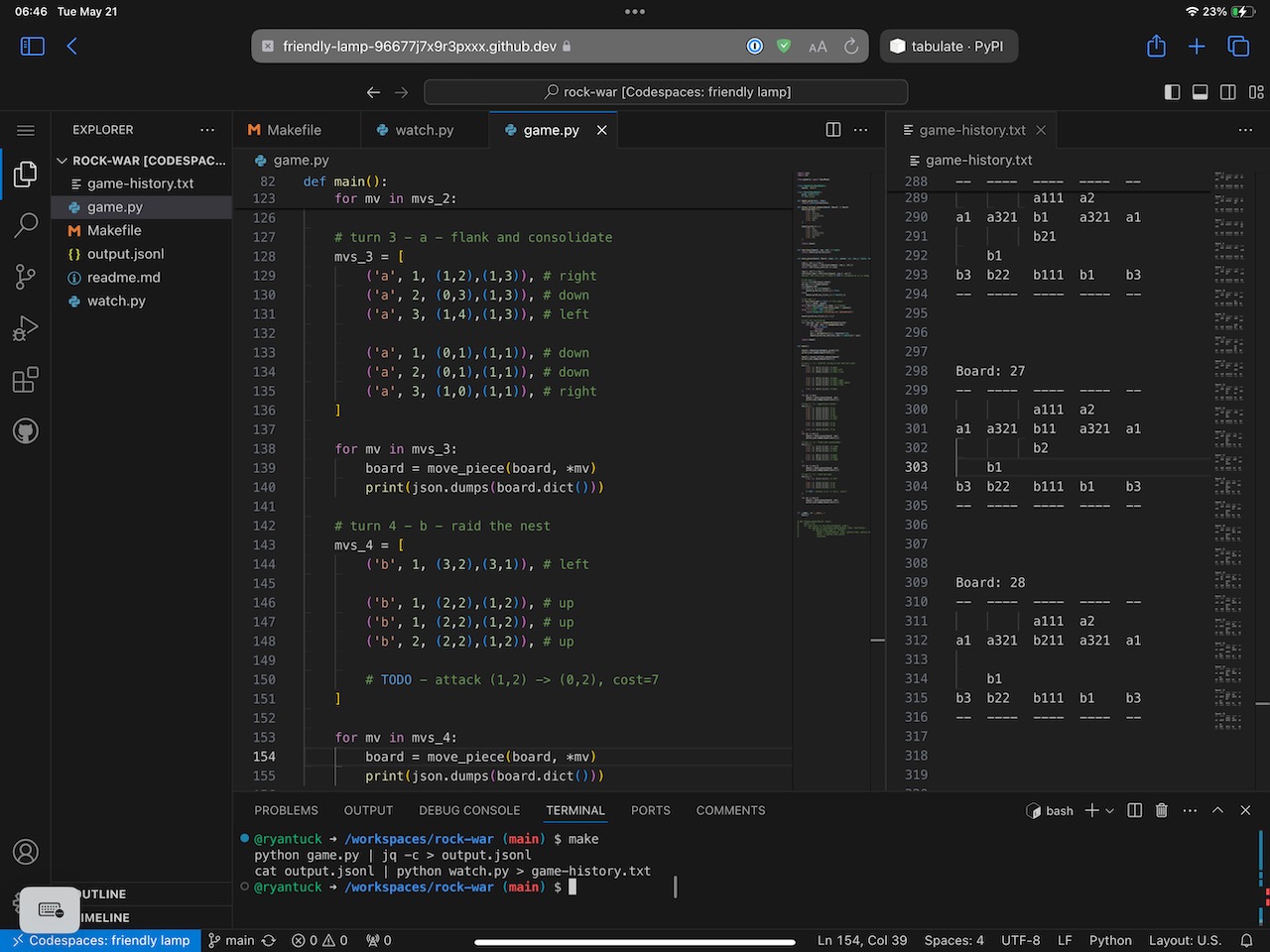Toggle the secondary sidebar visibility
The image size is (1270, 952).
pos(1227,92)
